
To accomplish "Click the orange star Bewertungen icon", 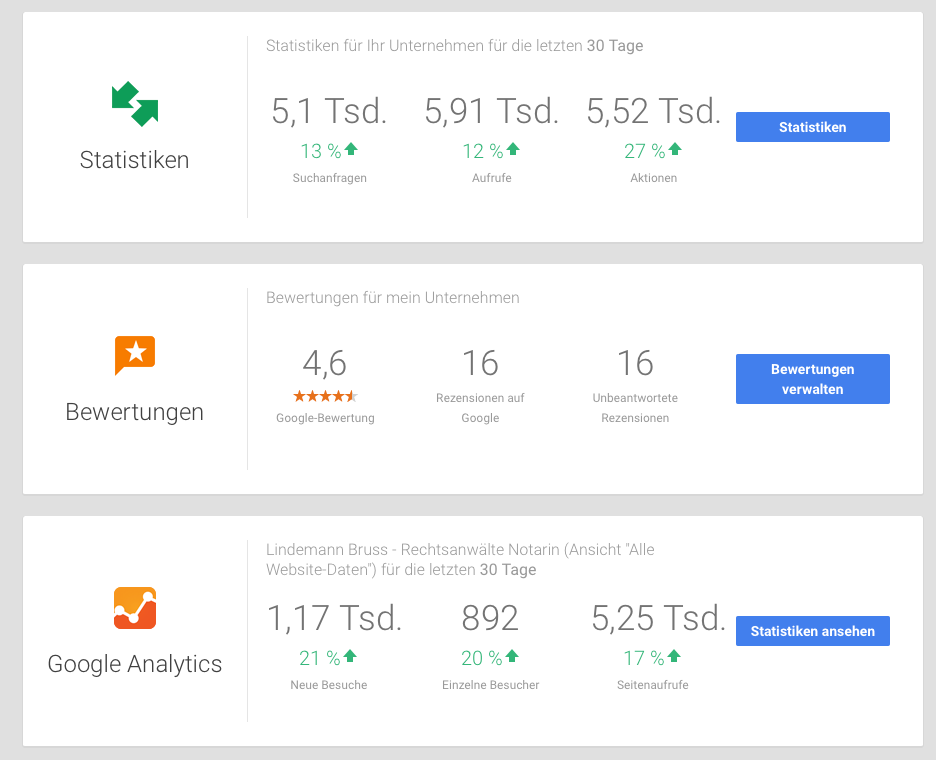I will click(x=135, y=355).
